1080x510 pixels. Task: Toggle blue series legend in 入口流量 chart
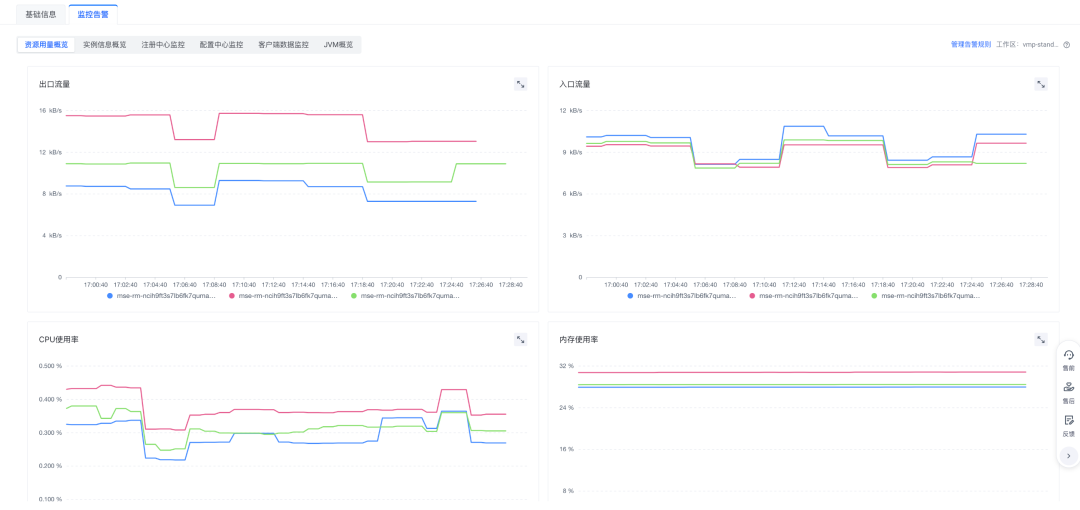(683, 296)
